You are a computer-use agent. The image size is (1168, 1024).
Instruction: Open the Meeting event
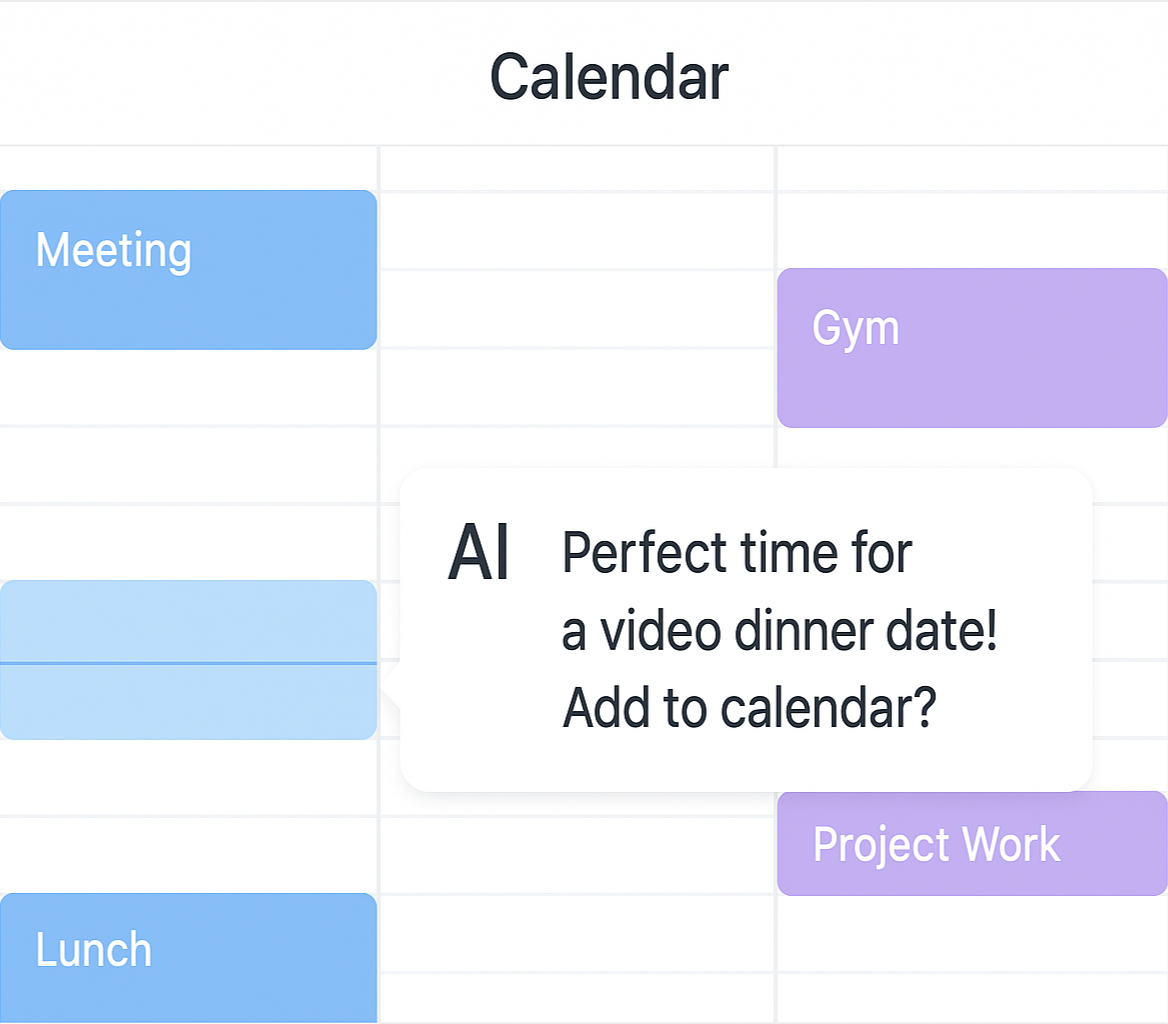point(188,270)
